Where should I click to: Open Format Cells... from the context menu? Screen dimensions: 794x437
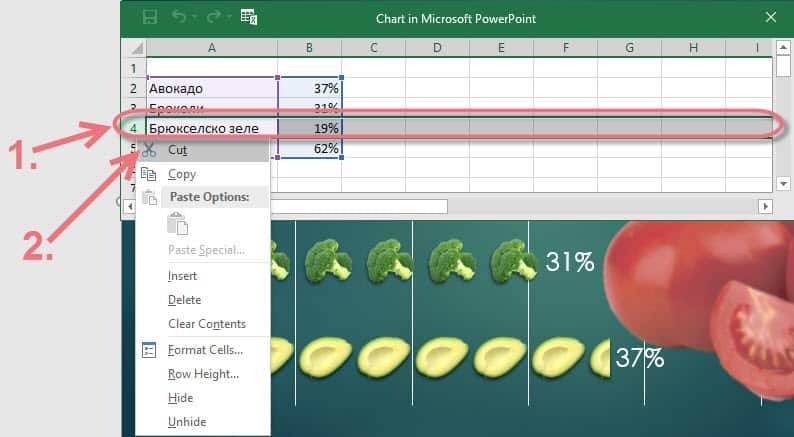tap(203, 350)
